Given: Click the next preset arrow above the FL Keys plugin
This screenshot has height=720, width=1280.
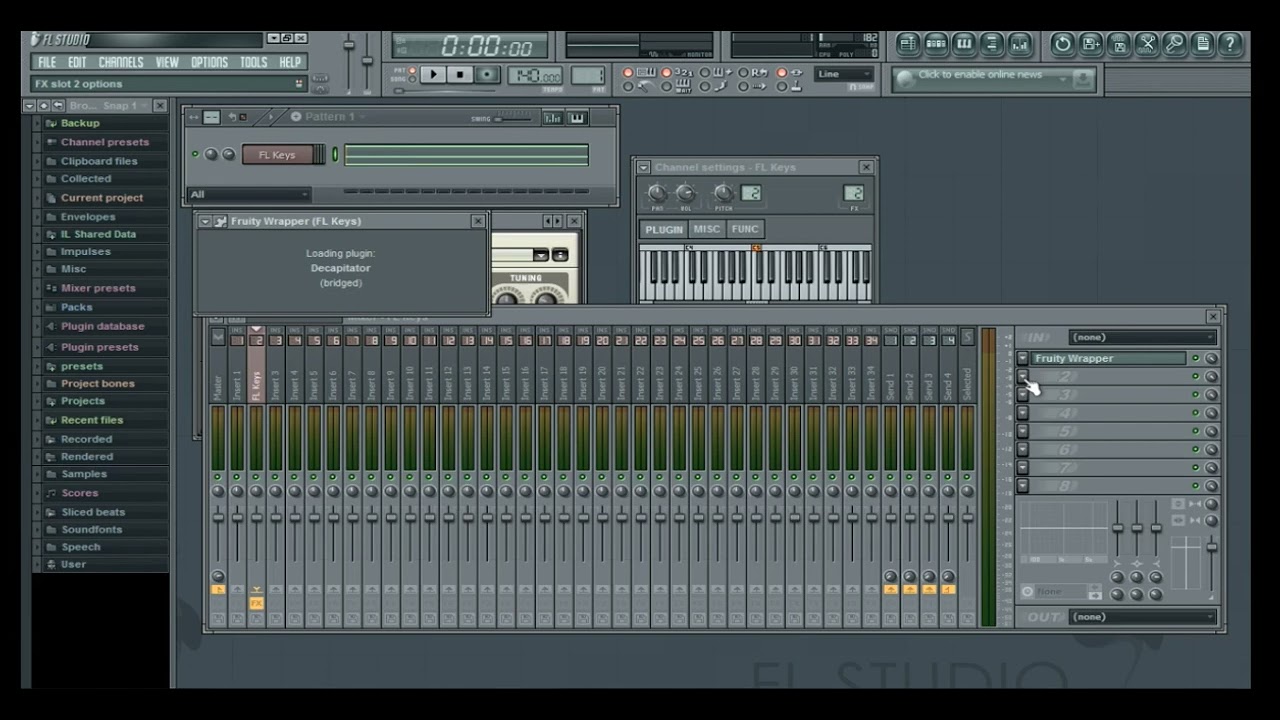Looking at the screenshot, I should (x=556, y=221).
